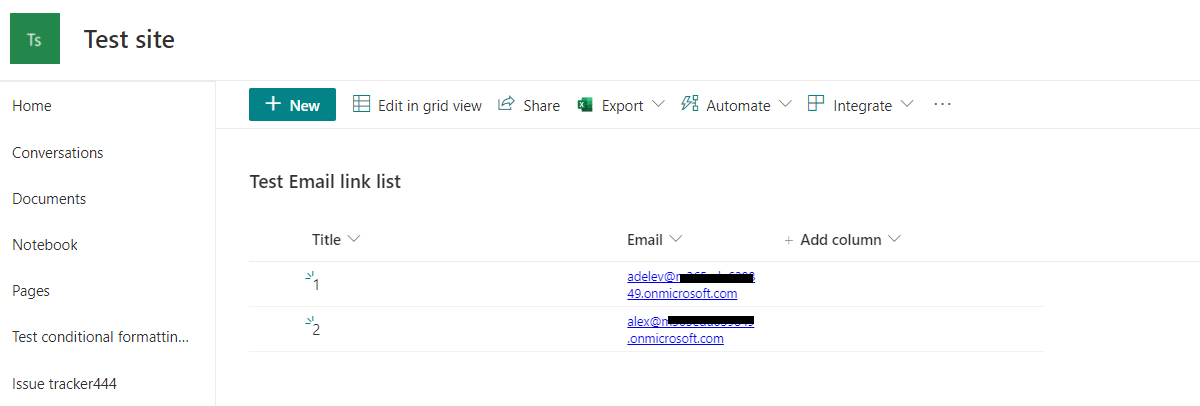Open the alex email link

tap(690, 330)
